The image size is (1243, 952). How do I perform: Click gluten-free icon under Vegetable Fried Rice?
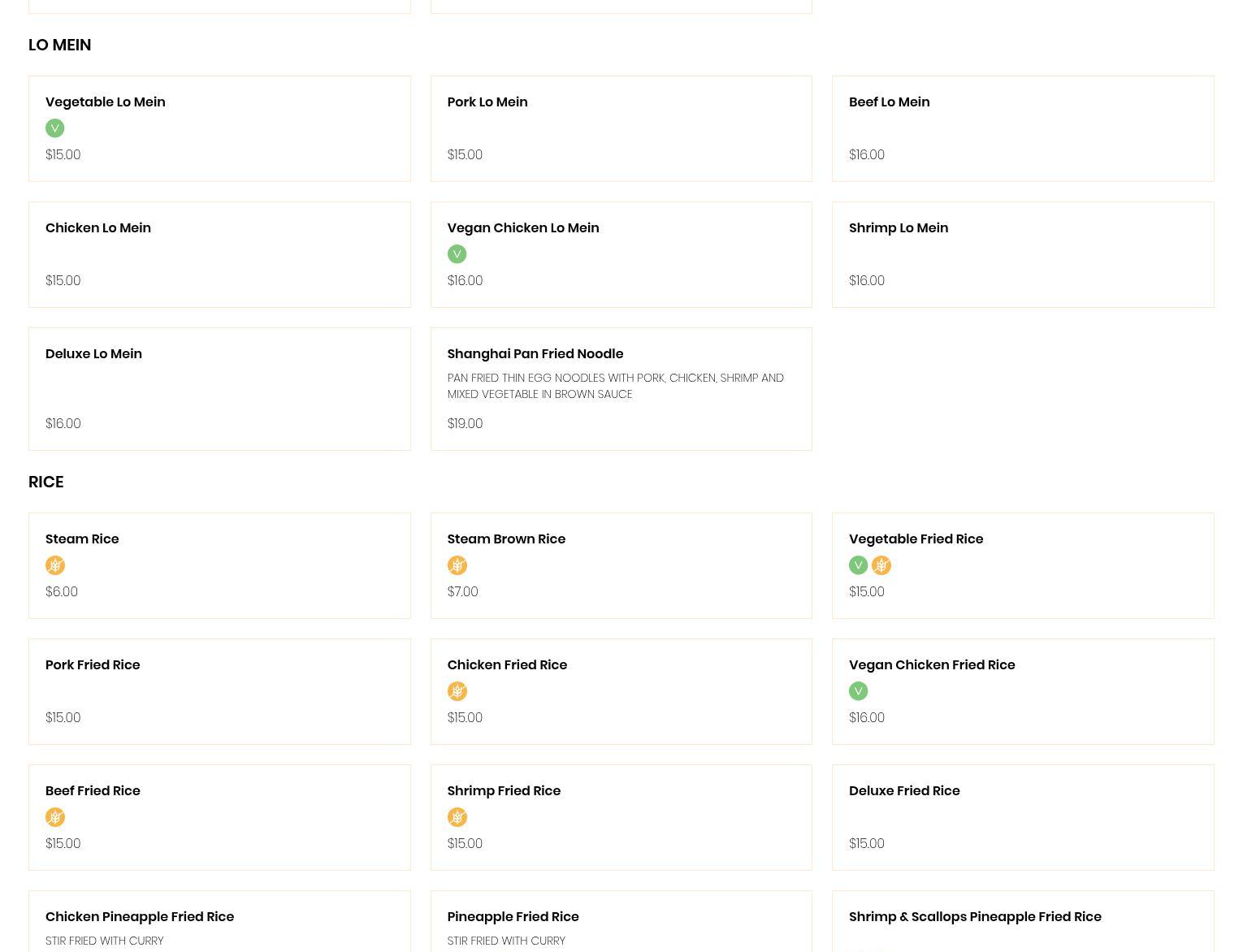[x=881, y=565]
